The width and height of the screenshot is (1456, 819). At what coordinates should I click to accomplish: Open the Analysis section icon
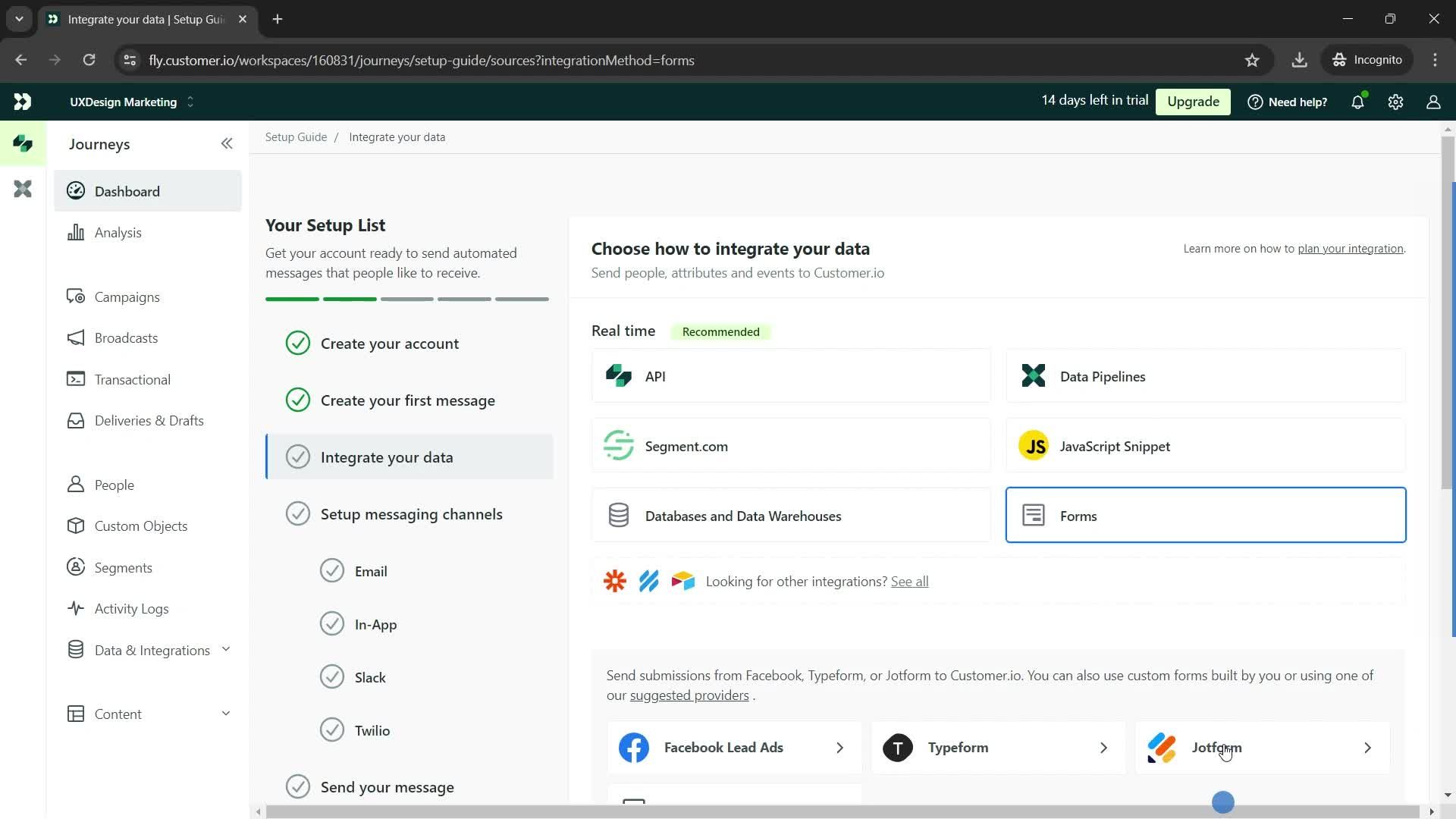77,232
